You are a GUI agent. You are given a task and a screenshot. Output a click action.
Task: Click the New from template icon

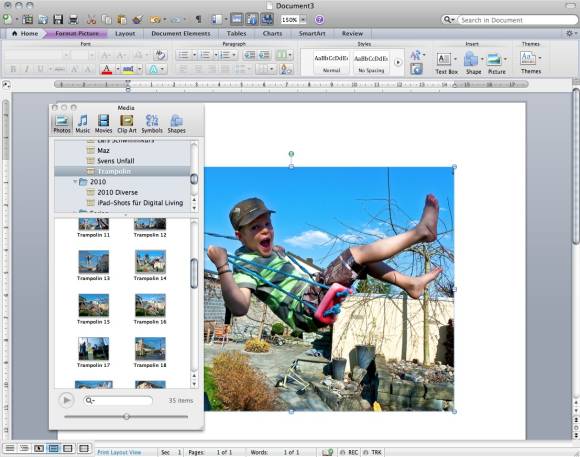(28, 19)
